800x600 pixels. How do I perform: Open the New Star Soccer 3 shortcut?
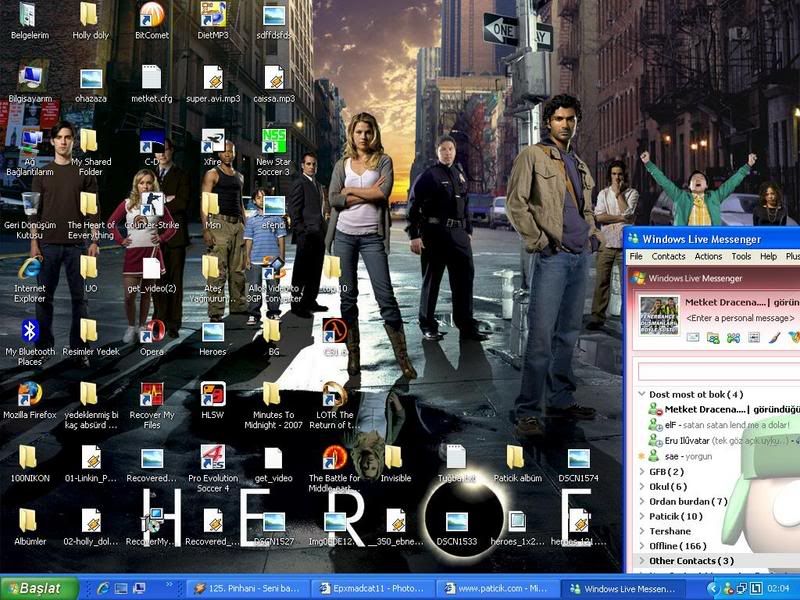tap(273, 140)
